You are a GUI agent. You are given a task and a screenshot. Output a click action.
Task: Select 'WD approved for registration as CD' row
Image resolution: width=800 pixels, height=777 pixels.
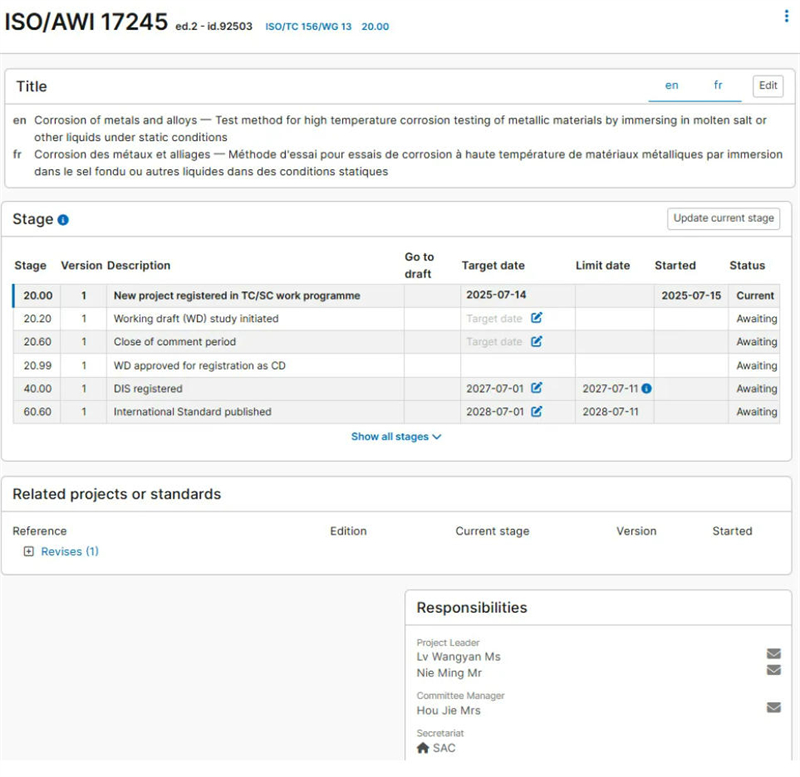[x=396, y=365]
